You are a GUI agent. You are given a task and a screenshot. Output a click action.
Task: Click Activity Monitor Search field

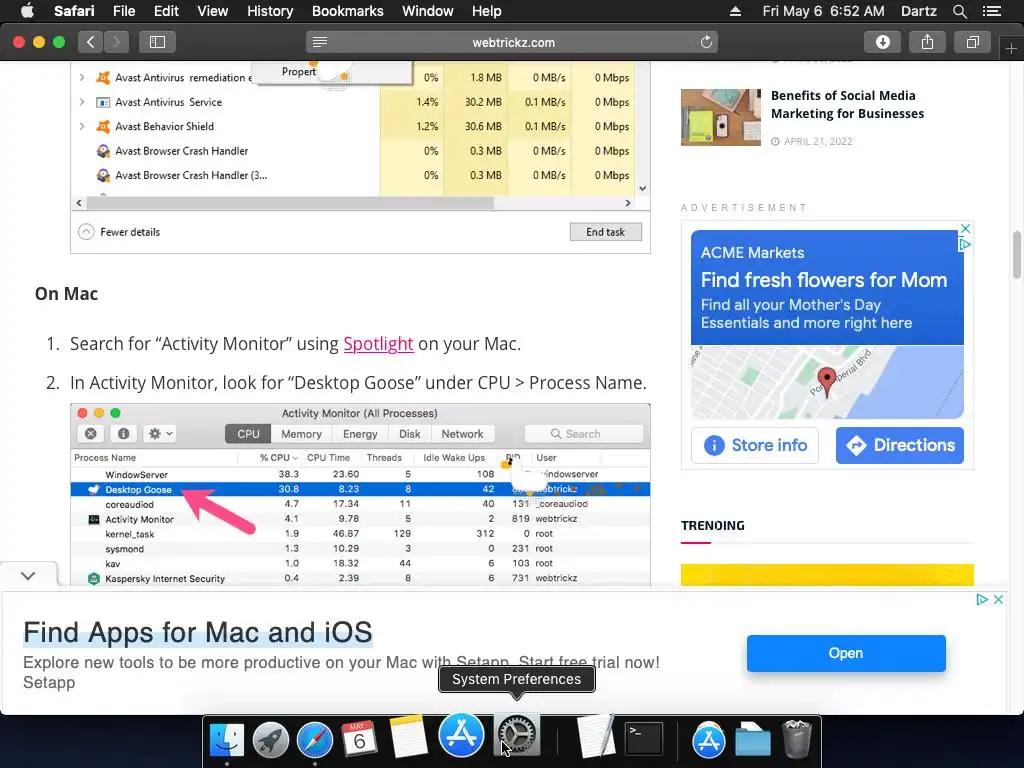point(584,434)
